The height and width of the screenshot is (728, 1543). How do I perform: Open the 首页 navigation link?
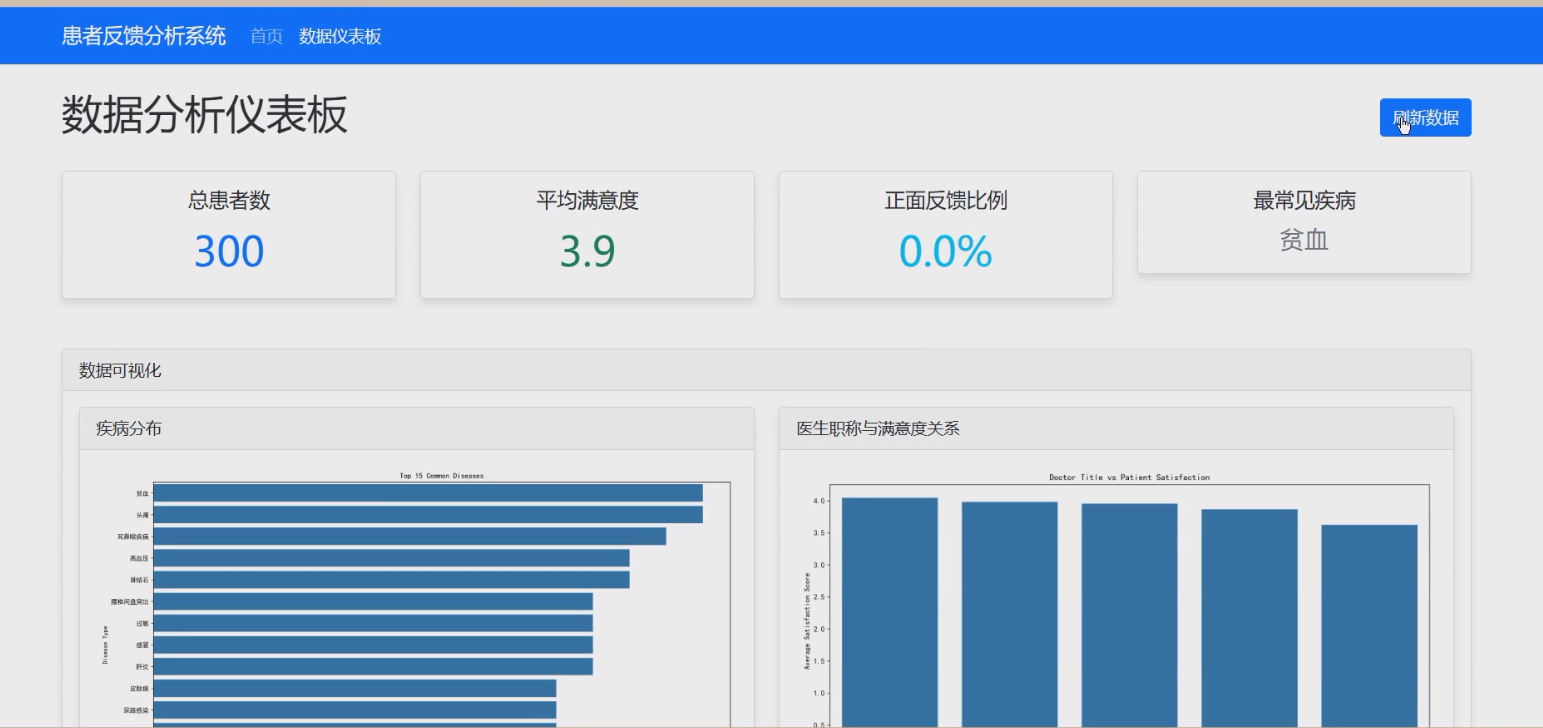tap(266, 37)
